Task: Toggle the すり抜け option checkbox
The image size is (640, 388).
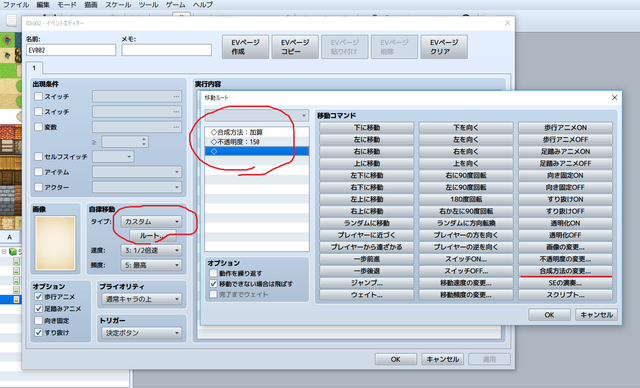Action: point(38,333)
